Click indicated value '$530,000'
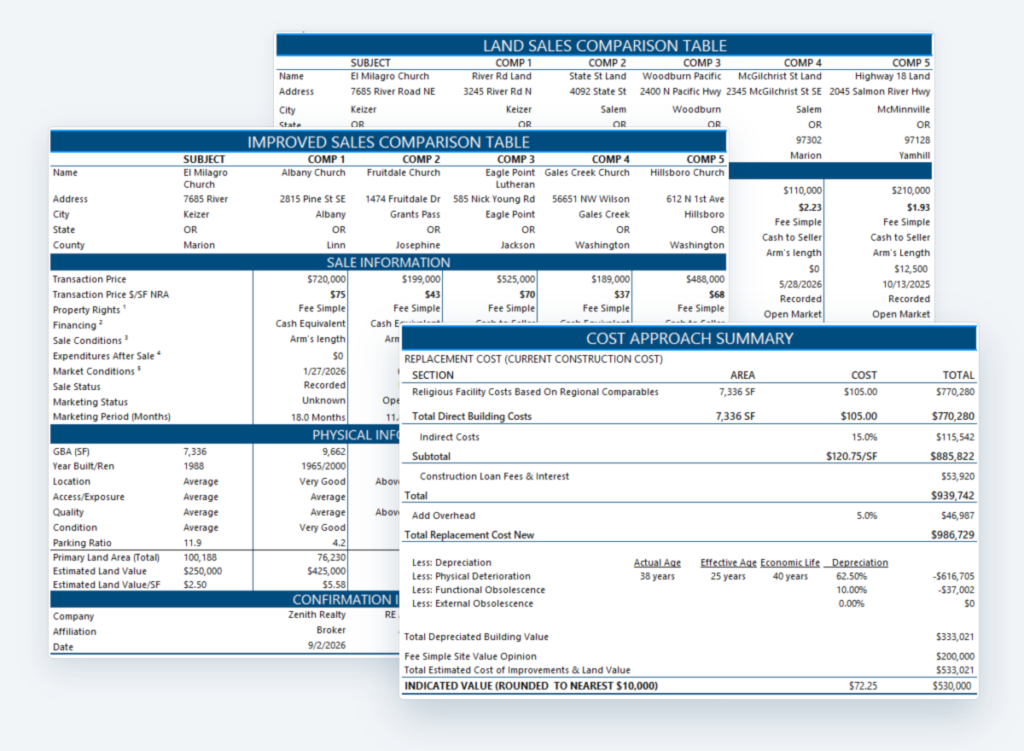Image resolution: width=1024 pixels, height=751 pixels. 952,686
